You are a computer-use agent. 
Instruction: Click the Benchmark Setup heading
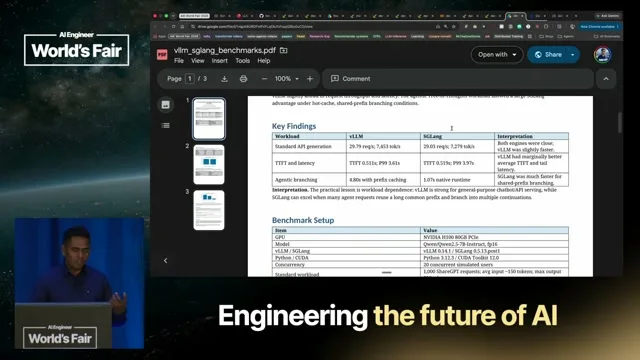[303, 220]
